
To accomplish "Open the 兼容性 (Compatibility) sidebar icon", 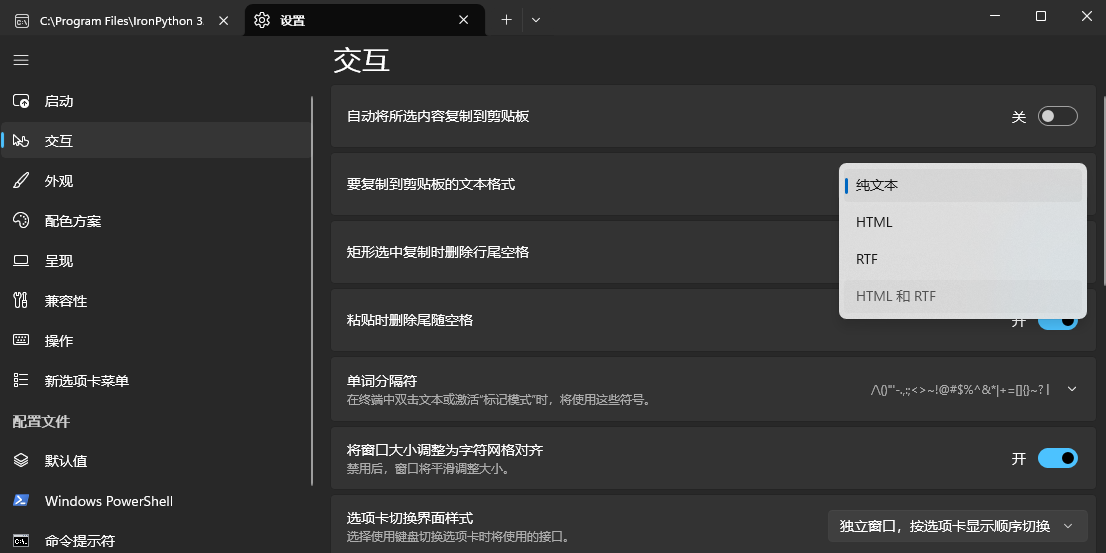I will coord(21,301).
